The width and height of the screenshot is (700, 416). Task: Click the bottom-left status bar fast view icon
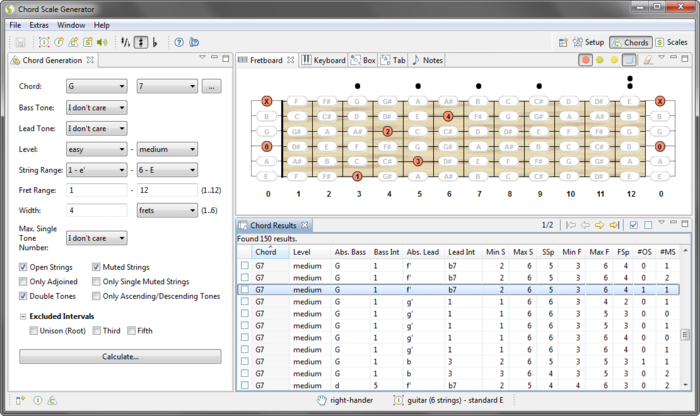tap(21, 400)
